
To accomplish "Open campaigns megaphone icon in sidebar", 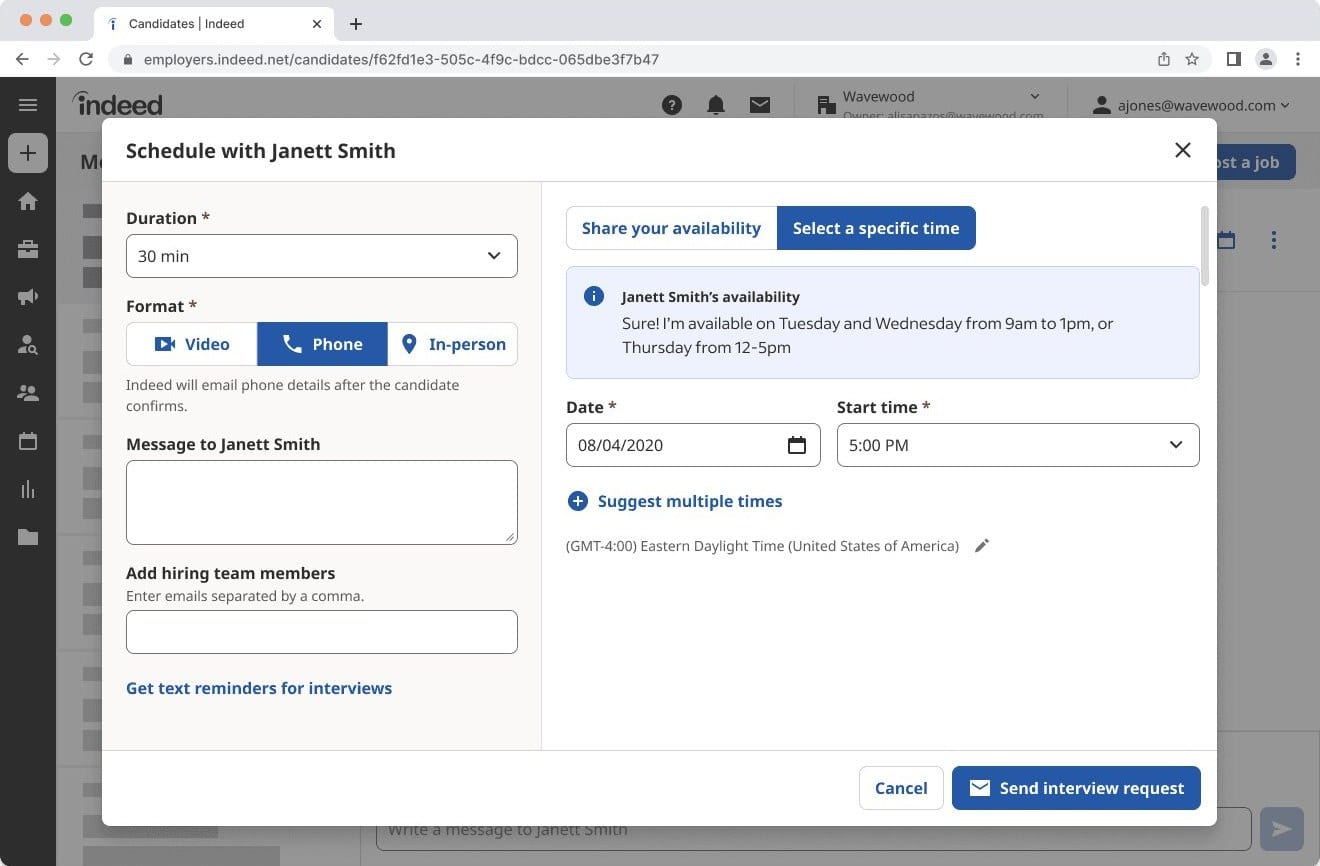I will click(28, 297).
